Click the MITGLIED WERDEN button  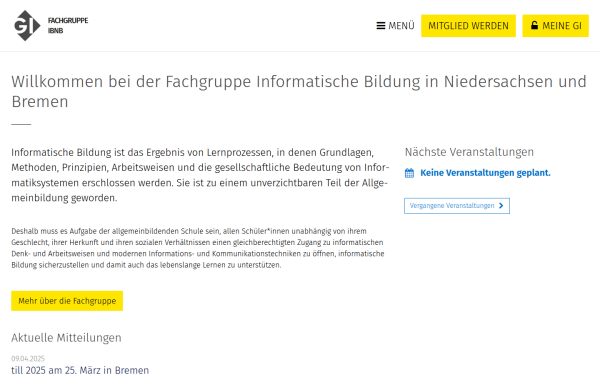(x=468, y=26)
